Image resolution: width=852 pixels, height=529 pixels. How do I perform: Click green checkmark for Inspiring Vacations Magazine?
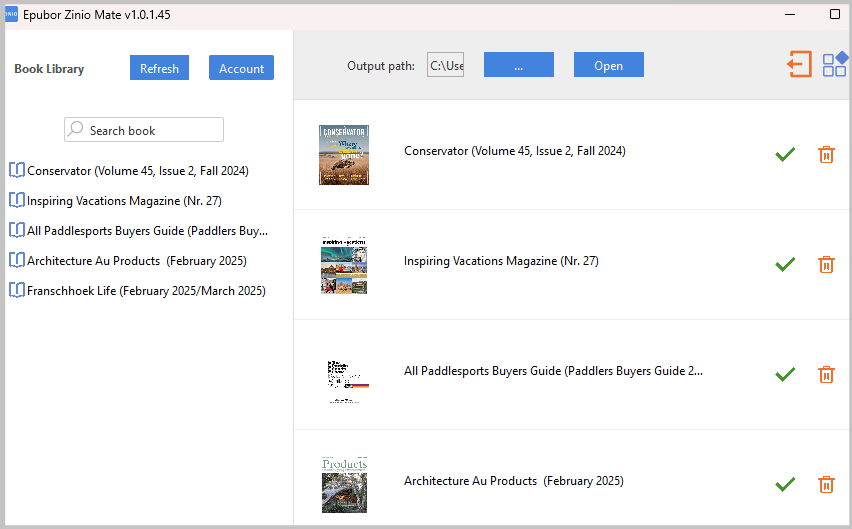tap(785, 264)
